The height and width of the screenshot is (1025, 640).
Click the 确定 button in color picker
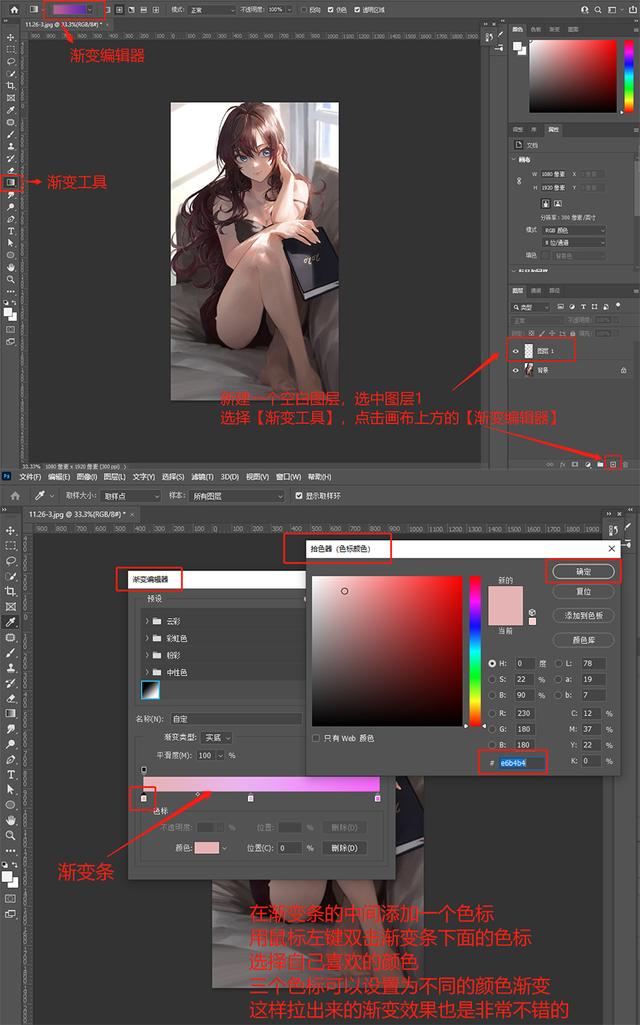coord(583,572)
